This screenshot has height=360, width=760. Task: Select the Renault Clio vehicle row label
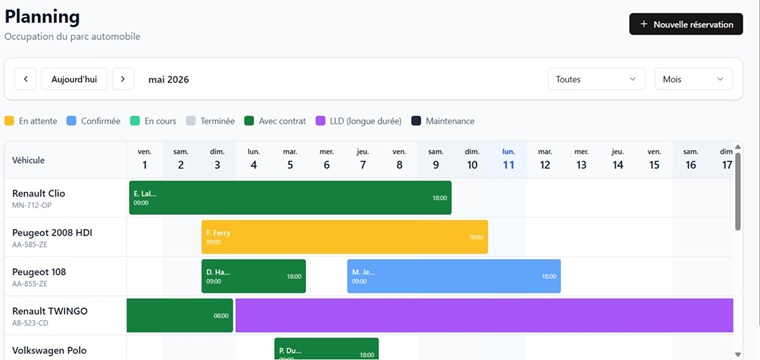coord(39,193)
